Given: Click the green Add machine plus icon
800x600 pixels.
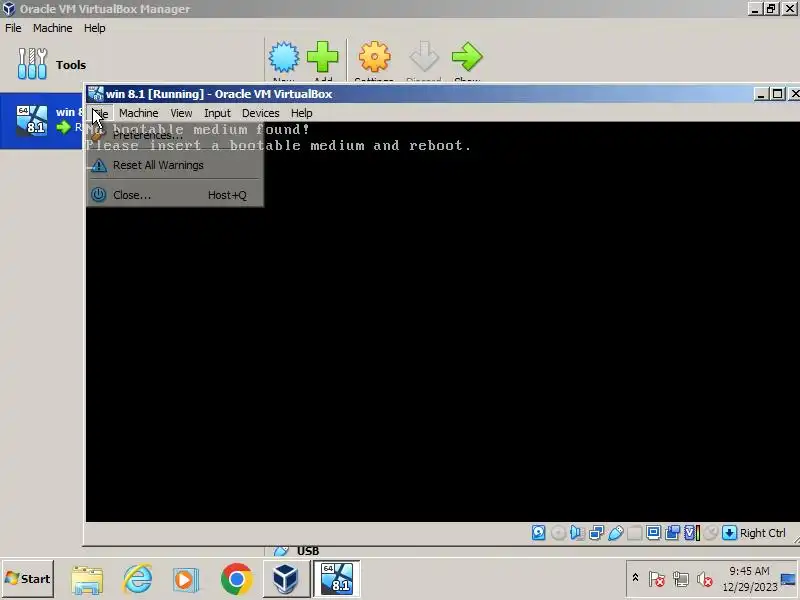Looking at the screenshot, I should point(322,57).
